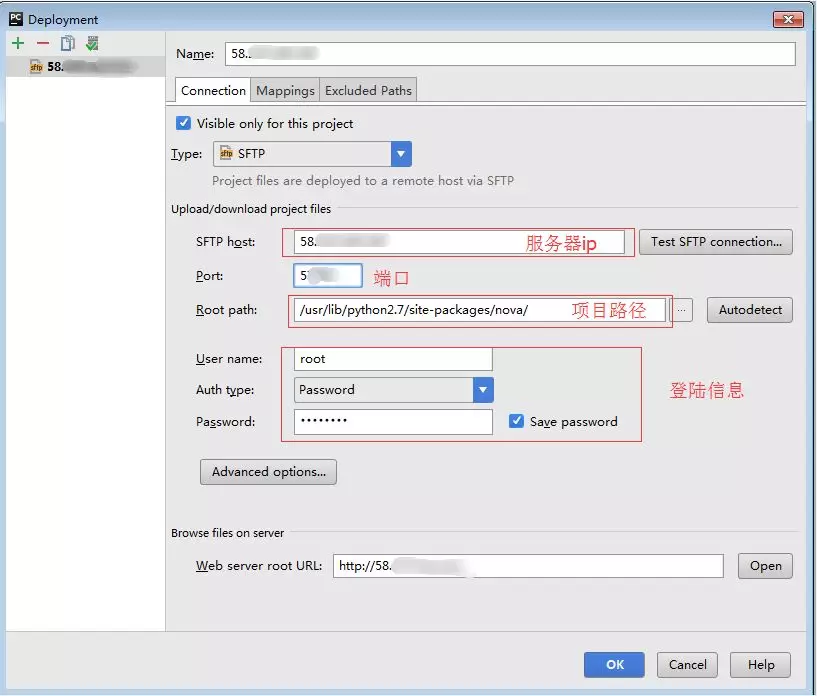Test the SFTP connection

(715, 242)
